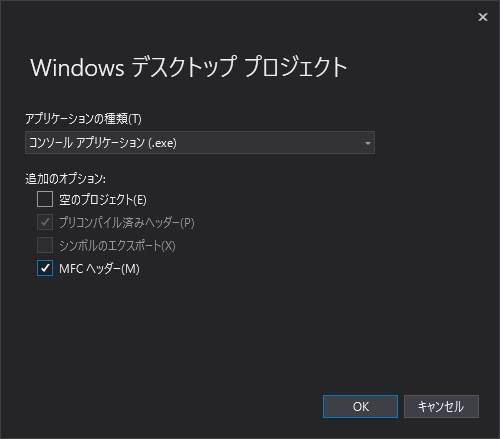Open the アプリケーションの種類 dropdown

coord(200,143)
